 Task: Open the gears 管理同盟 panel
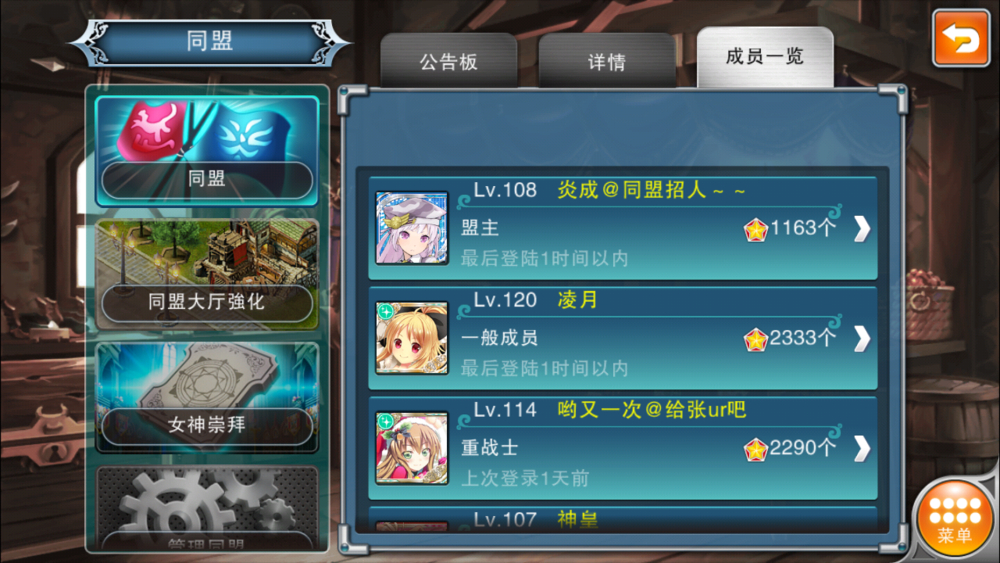point(207,507)
